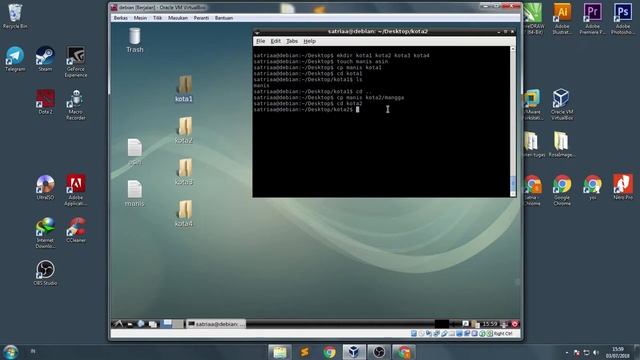Open Adobe Photoshop desktop shortcut

click(622, 19)
